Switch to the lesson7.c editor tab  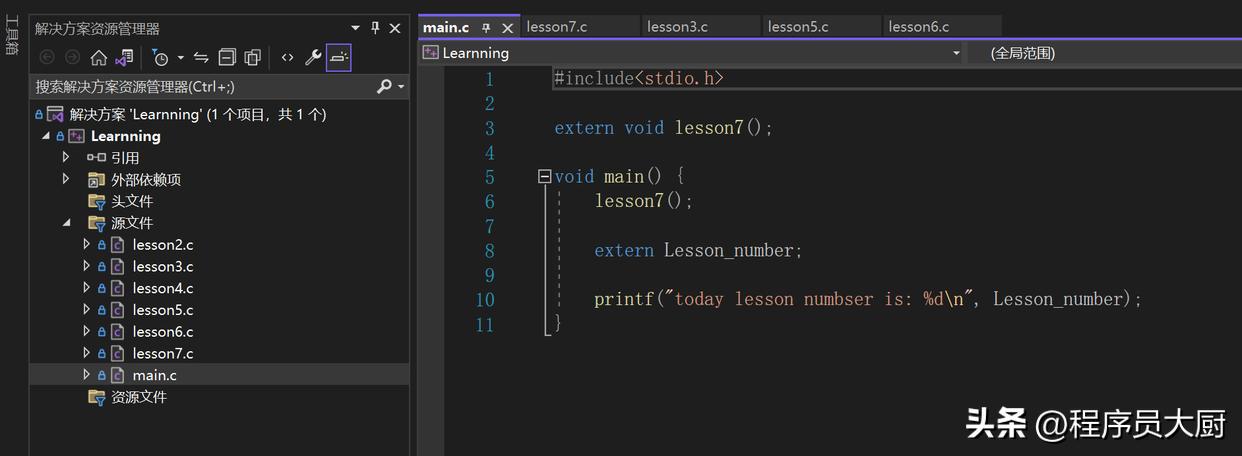(x=557, y=27)
